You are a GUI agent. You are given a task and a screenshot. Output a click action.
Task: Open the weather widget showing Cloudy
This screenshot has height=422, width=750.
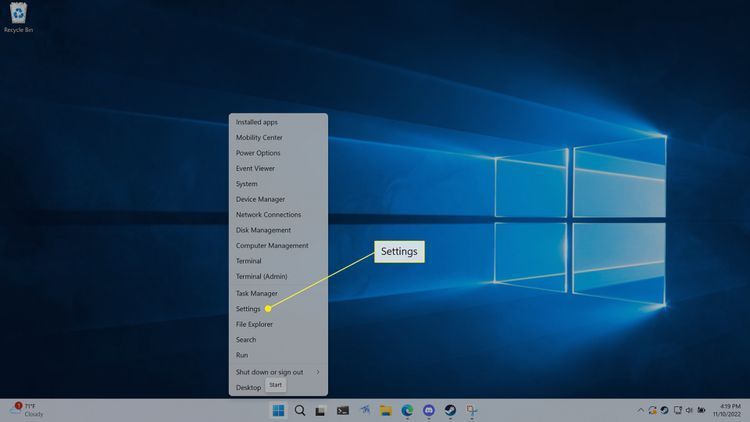[x=26, y=410]
